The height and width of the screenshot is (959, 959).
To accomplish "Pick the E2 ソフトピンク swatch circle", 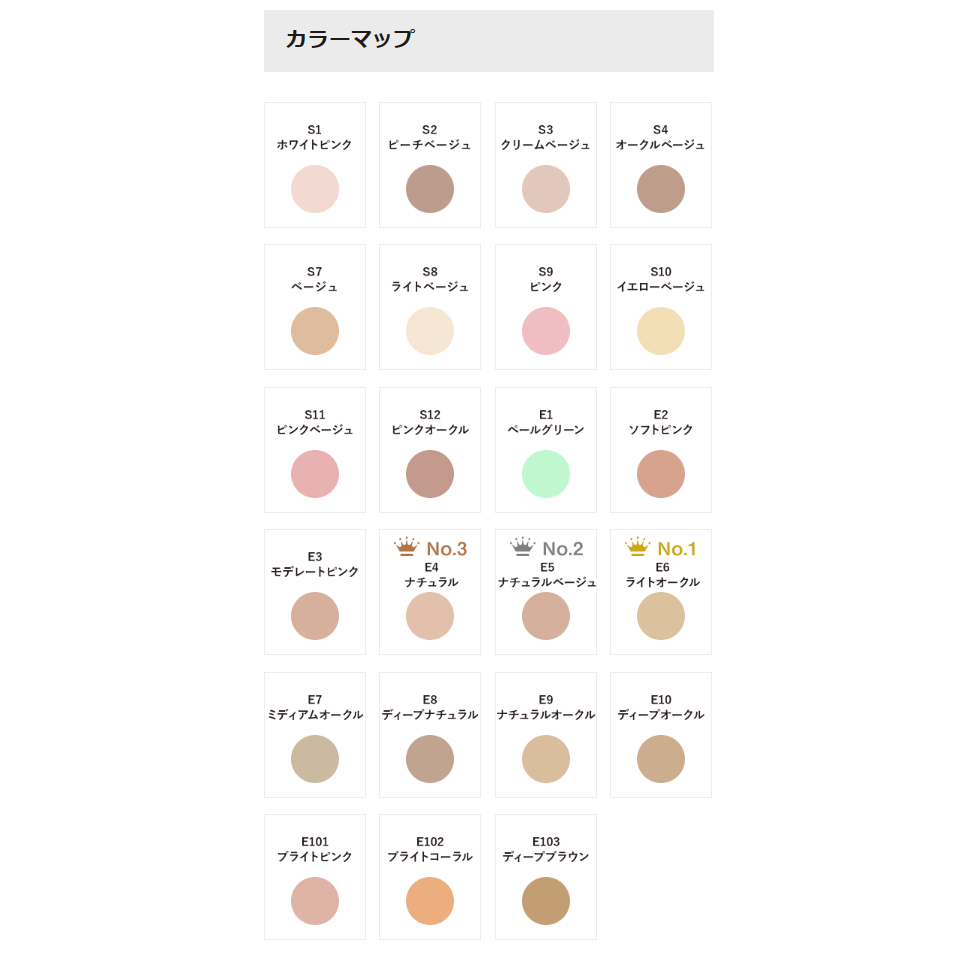I will click(x=661, y=474).
